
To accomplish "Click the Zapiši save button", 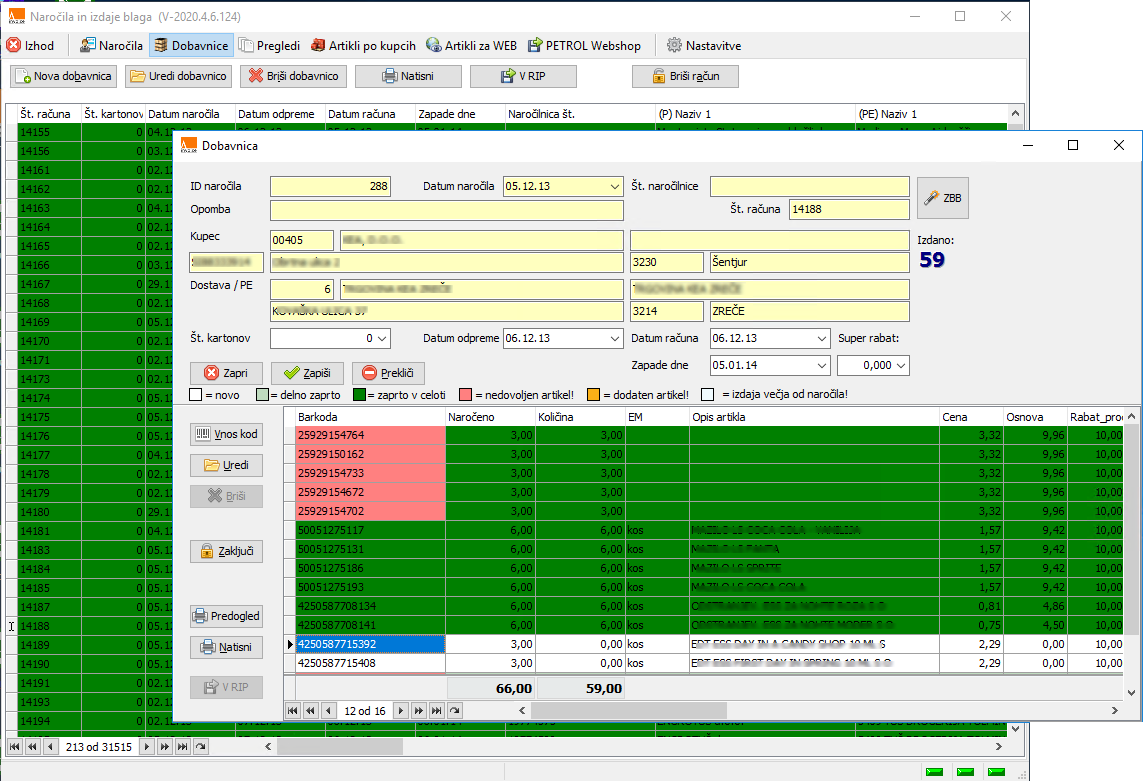I will coord(307,373).
